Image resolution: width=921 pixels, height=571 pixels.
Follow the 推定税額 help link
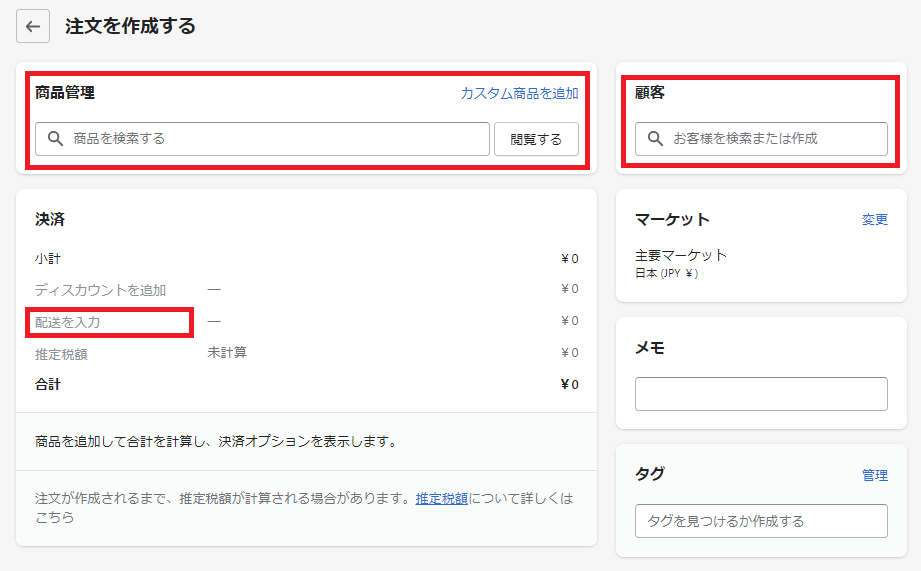click(x=442, y=498)
